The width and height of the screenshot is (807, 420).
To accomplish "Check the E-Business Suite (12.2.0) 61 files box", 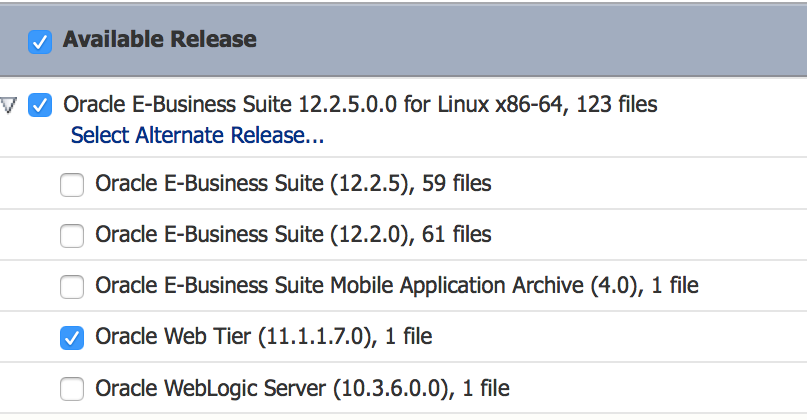I will pos(72,236).
